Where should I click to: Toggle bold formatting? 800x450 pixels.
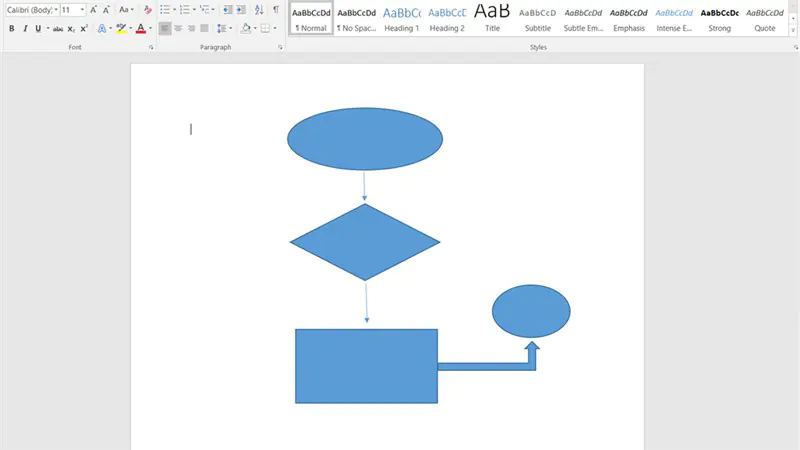click(12, 29)
